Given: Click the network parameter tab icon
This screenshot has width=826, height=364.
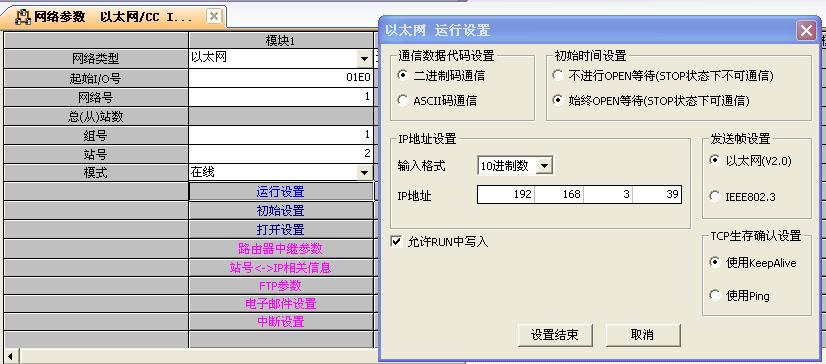Looking at the screenshot, I should pyautogui.click(x=23, y=17).
